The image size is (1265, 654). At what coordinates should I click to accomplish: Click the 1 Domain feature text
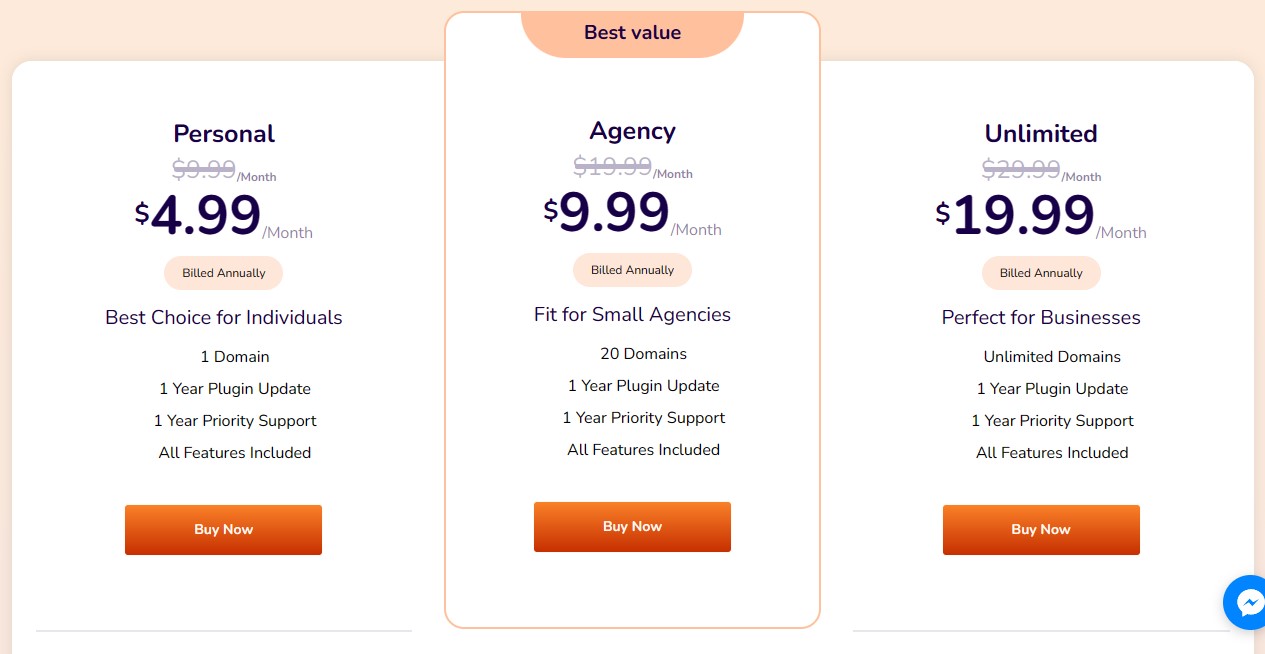pyautogui.click(x=234, y=356)
